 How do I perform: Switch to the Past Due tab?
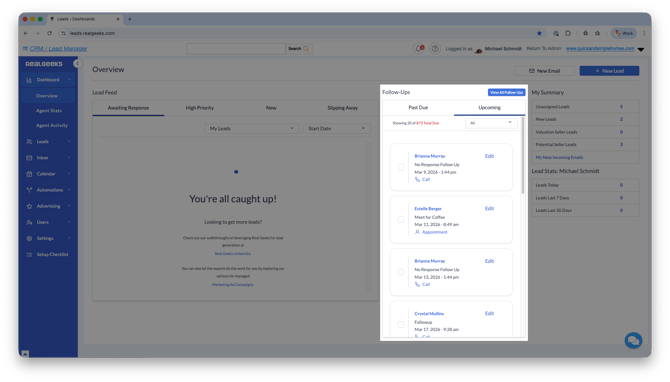(x=418, y=108)
